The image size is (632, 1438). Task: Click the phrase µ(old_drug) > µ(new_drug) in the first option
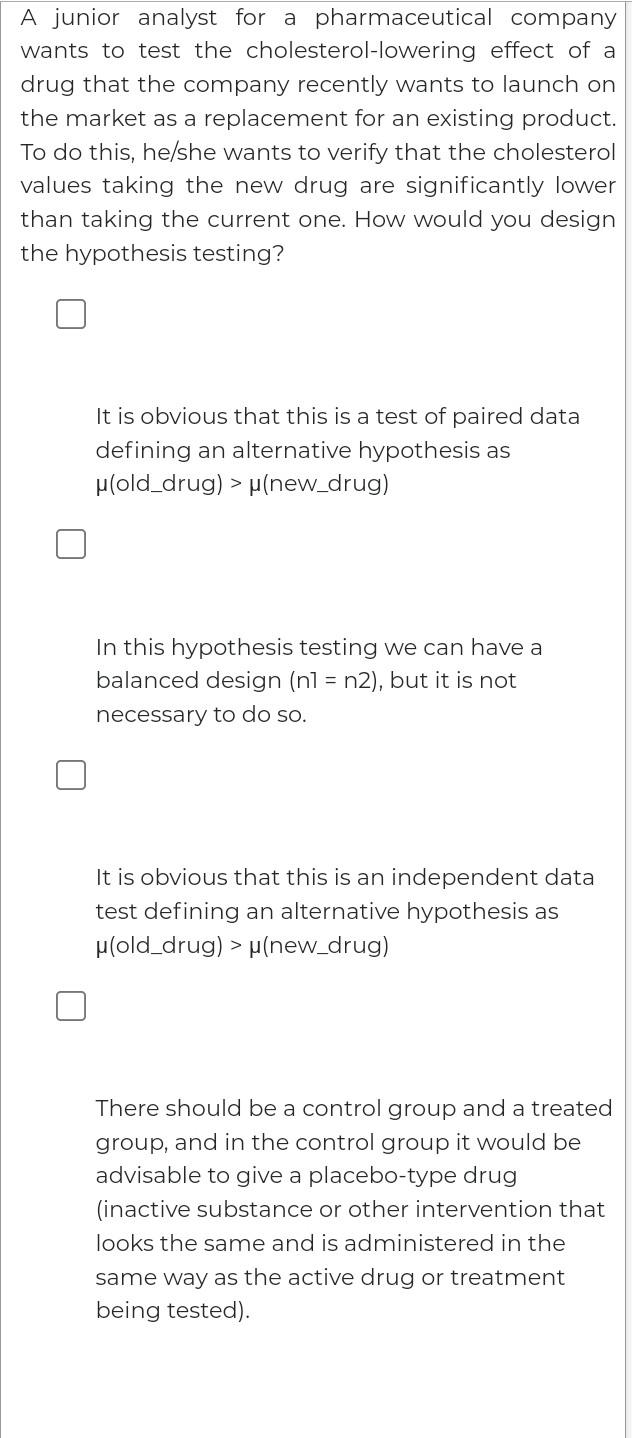click(243, 484)
